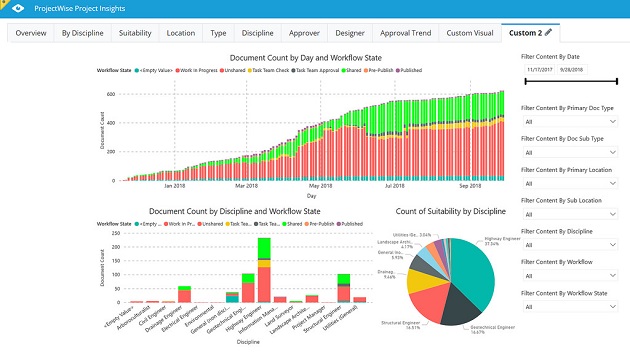Open the Overview tab
The height and width of the screenshot is (360, 630).
tap(31, 33)
